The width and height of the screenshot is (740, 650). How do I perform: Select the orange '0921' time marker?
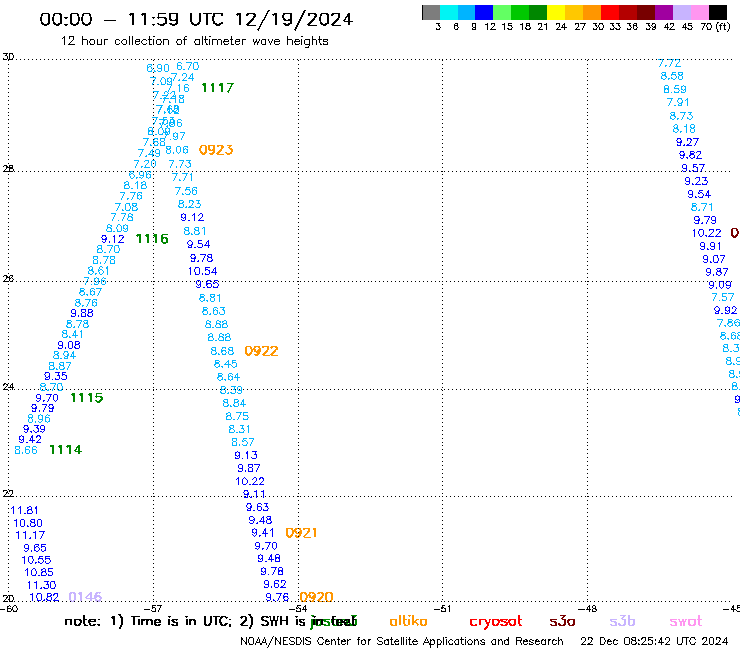pos(301,533)
